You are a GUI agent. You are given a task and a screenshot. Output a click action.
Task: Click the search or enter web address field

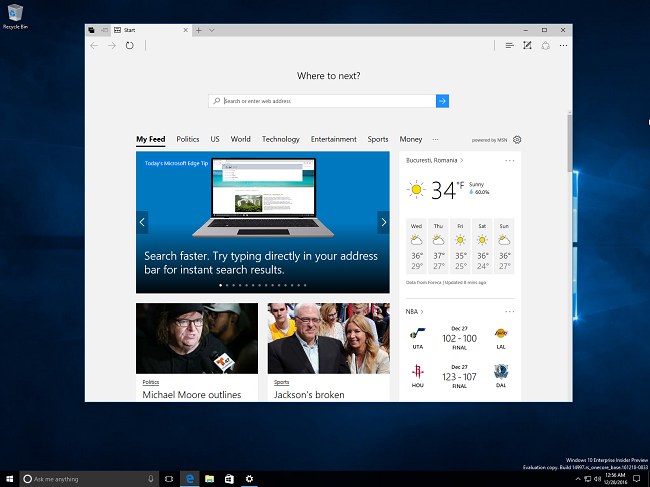(322, 101)
